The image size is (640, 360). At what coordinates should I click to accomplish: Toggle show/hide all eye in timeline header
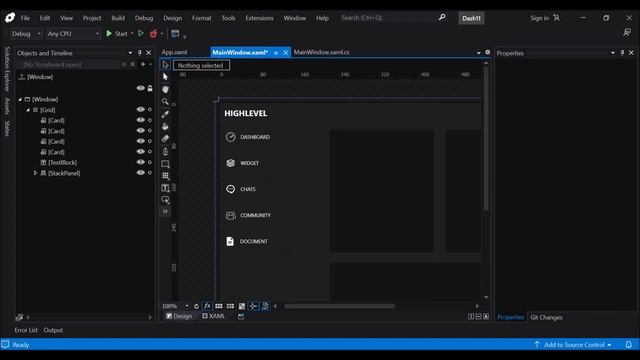(140, 88)
